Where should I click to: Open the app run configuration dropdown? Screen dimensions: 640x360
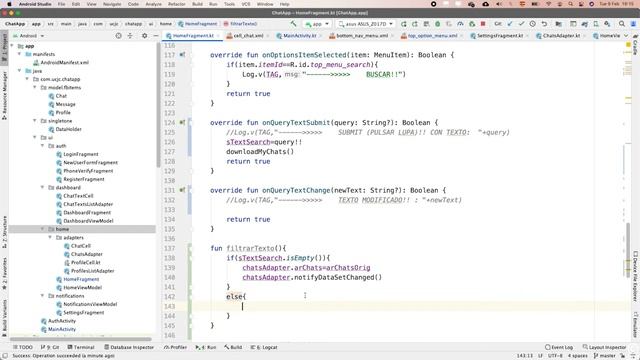pyautogui.click(x=316, y=24)
